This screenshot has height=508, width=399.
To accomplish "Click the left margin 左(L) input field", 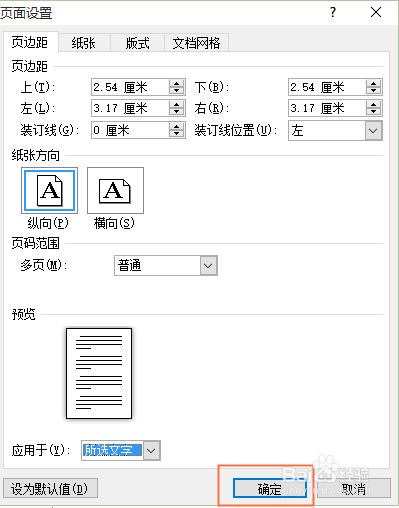I will [130, 108].
